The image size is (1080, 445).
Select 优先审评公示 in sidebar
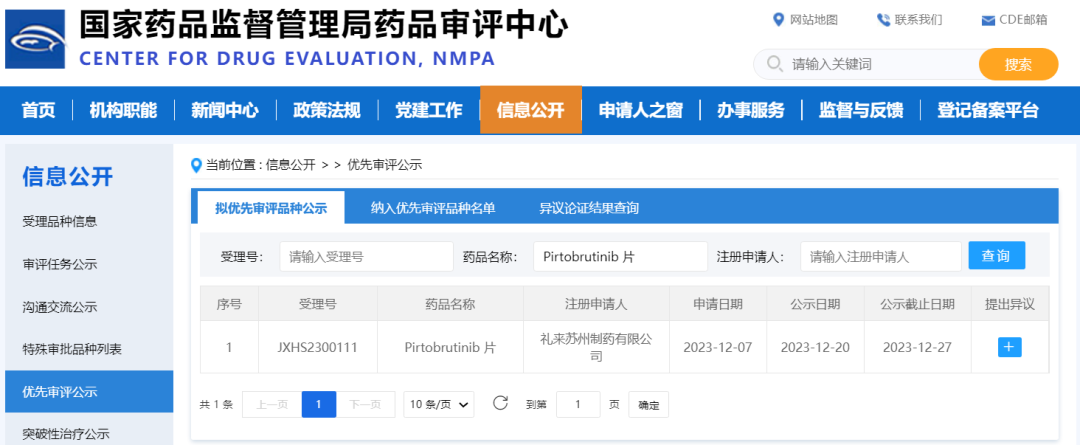click(x=89, y=392)
